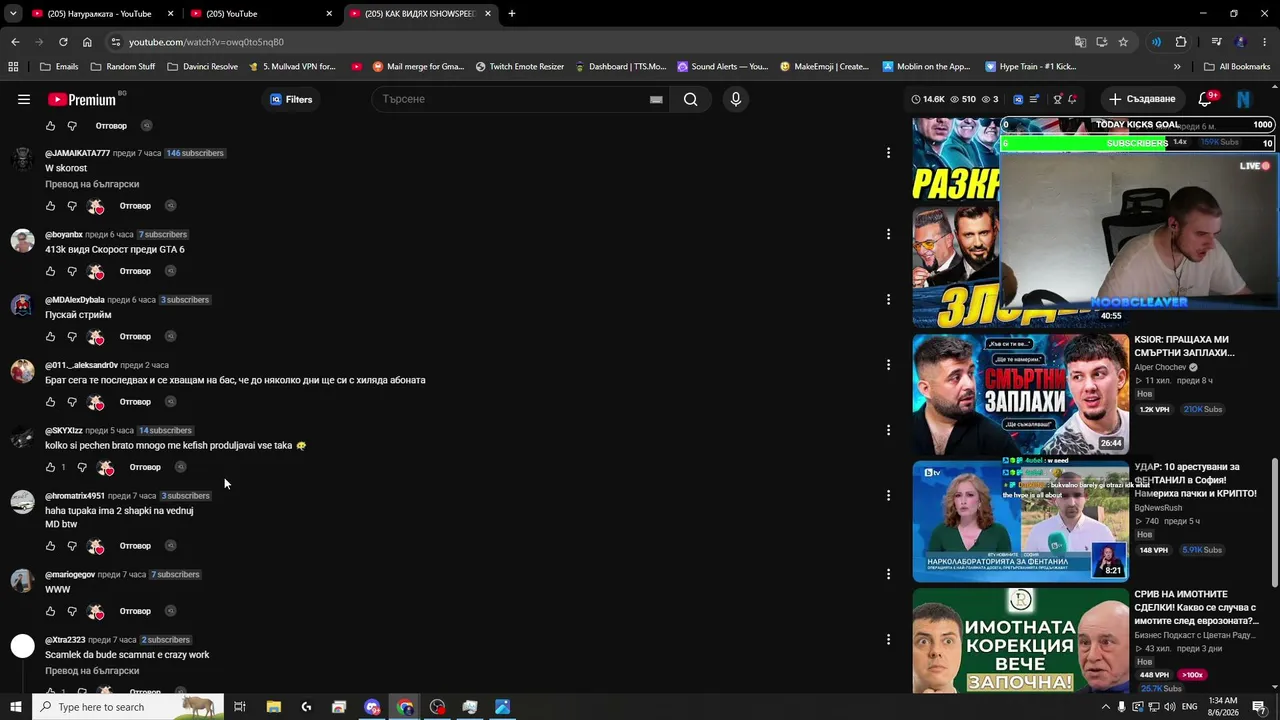Expand the hidden bookmarks overflow chevron
Screen dimensions: 1280x720
click(1177, 67)
